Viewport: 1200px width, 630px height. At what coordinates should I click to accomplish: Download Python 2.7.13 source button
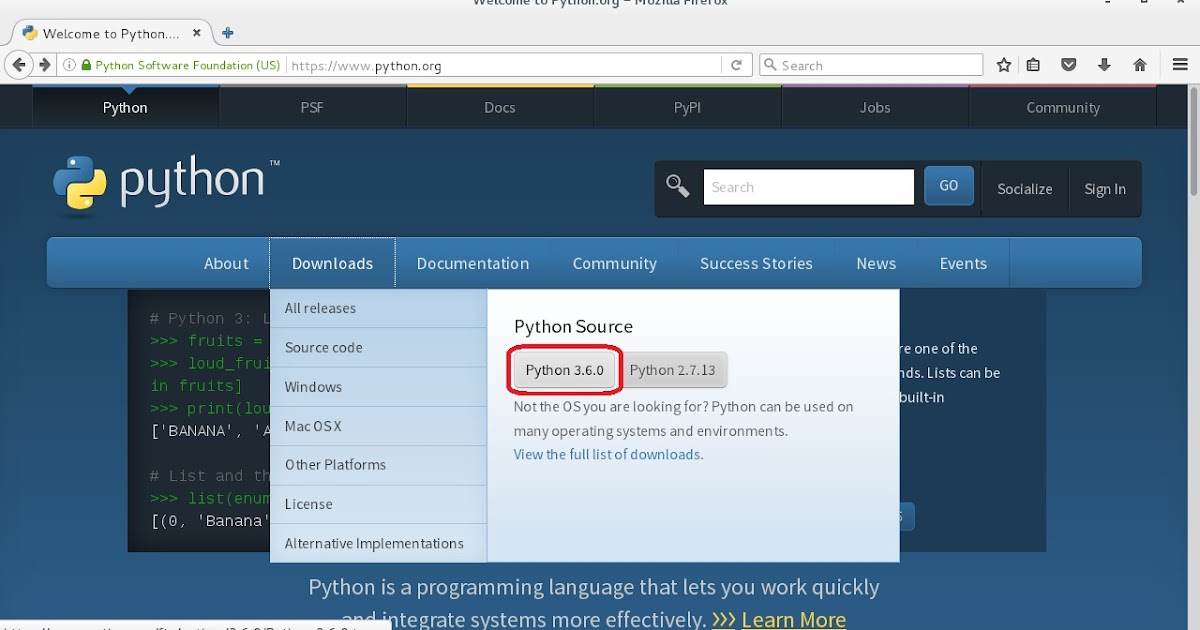coord(673,370)
